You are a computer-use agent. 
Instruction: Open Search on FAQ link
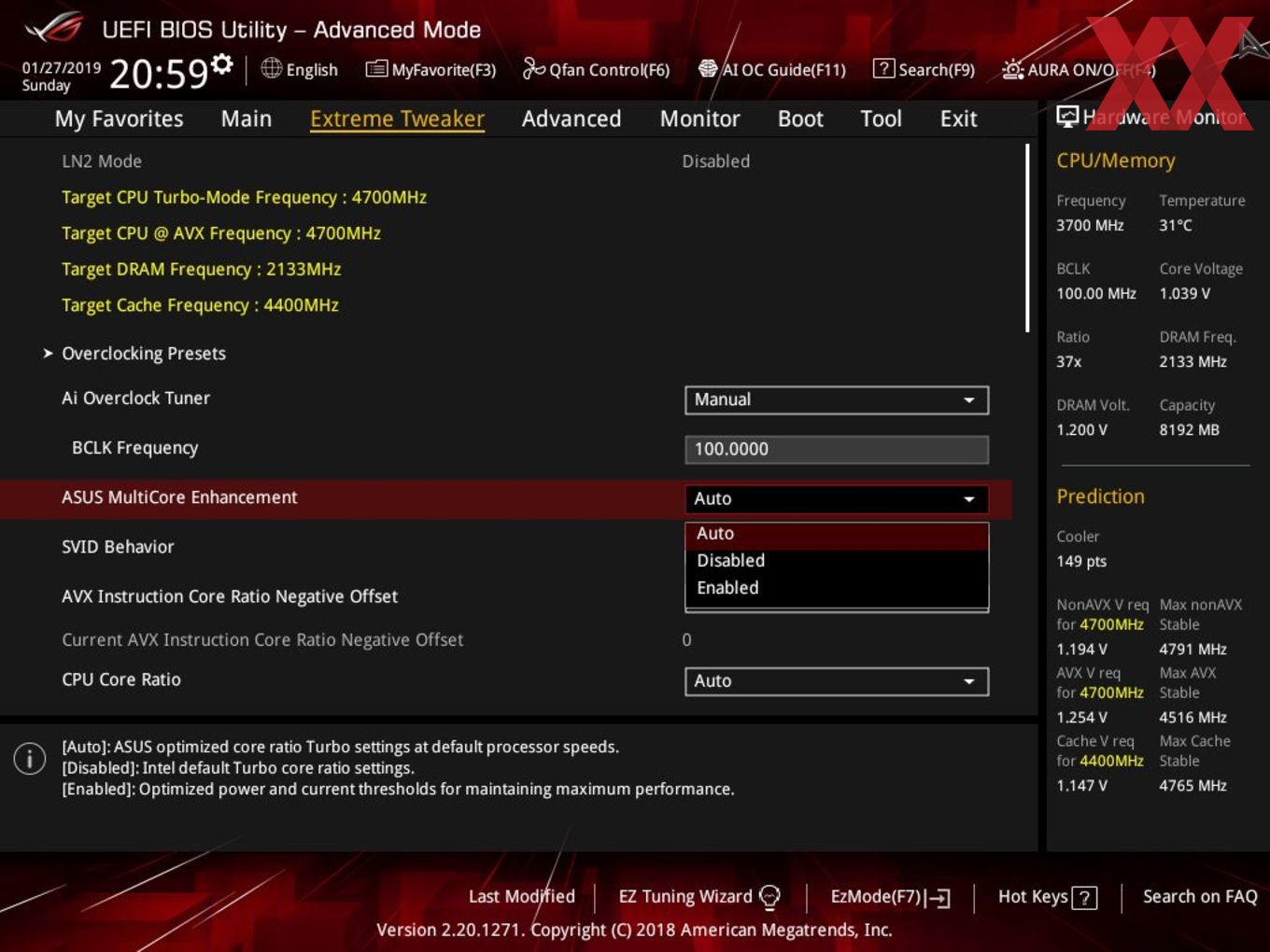(x=1200, y=897)
